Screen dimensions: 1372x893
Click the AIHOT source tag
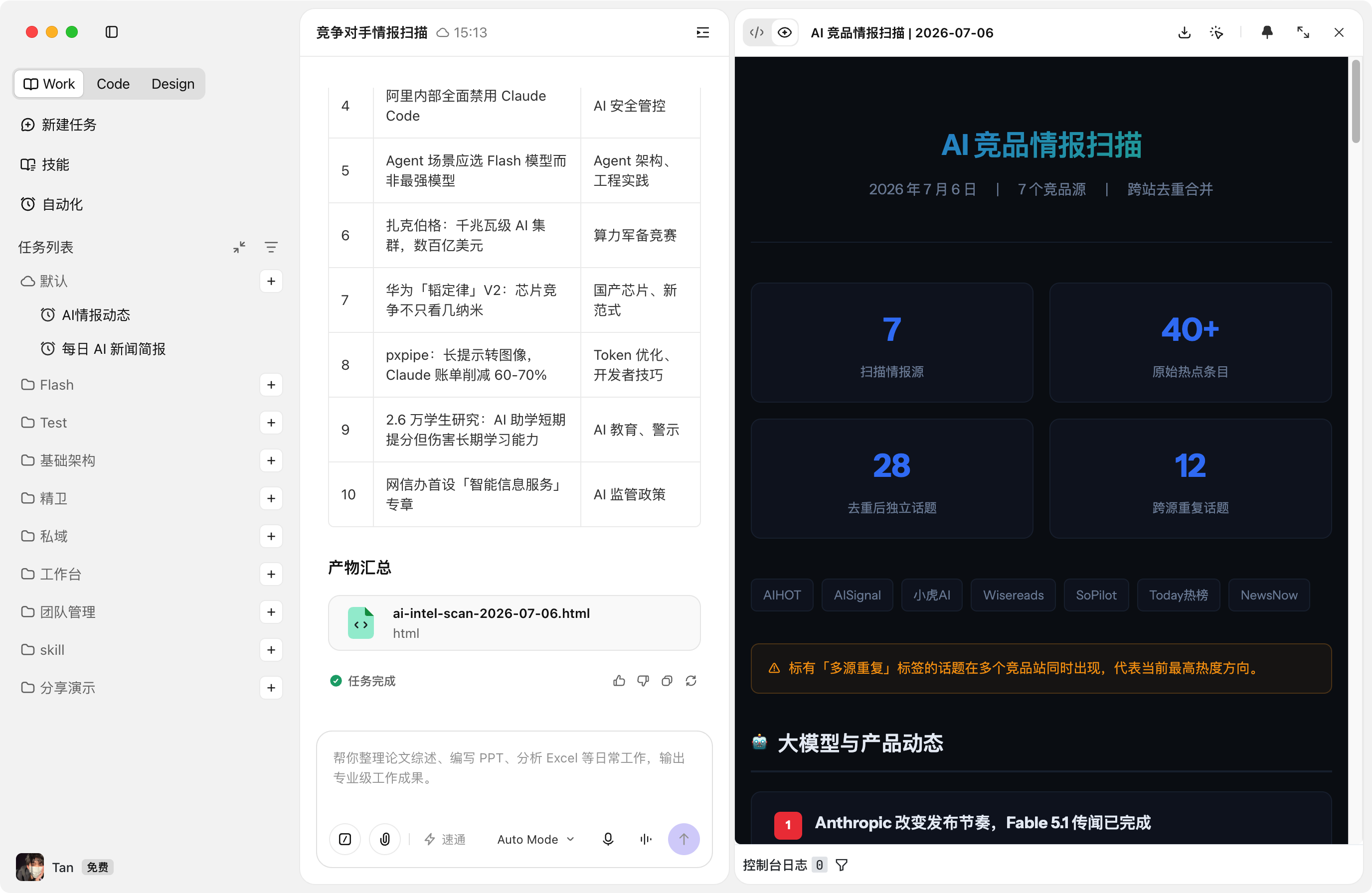782,595
